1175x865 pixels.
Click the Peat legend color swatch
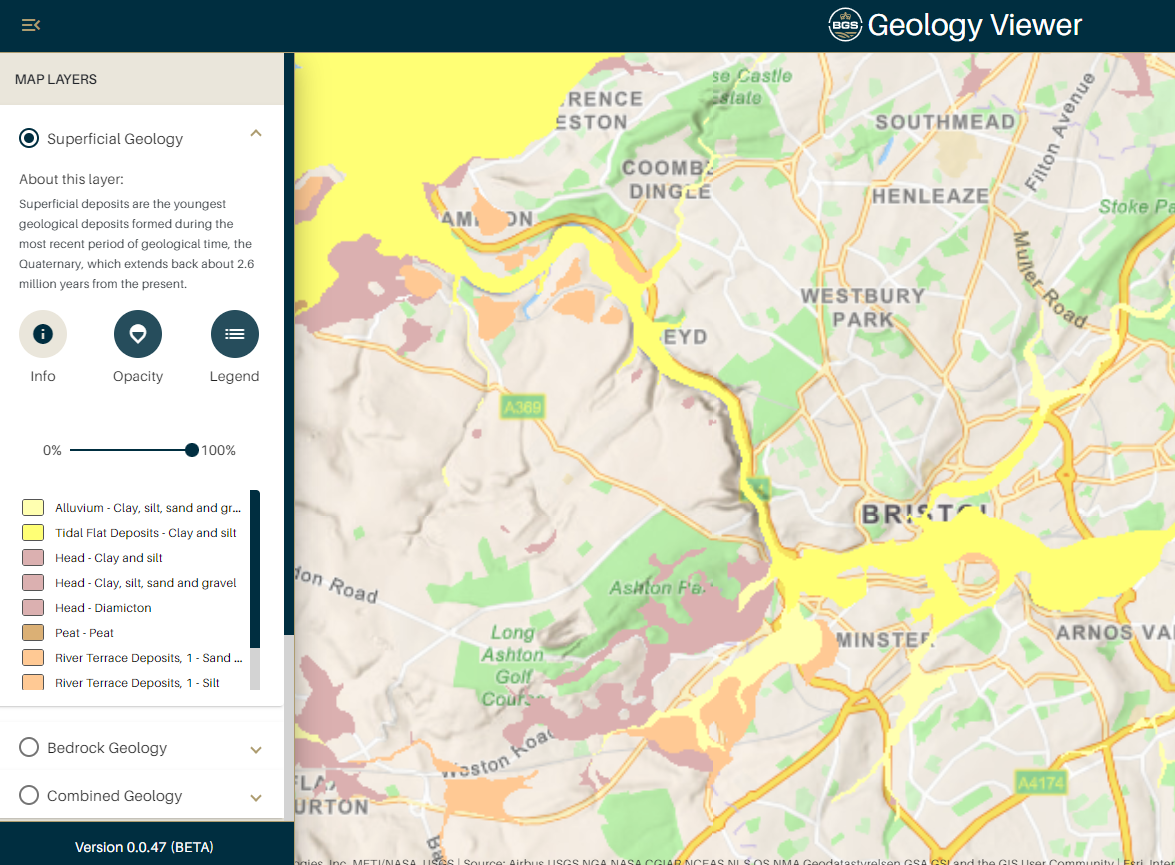tap(33, 633)
